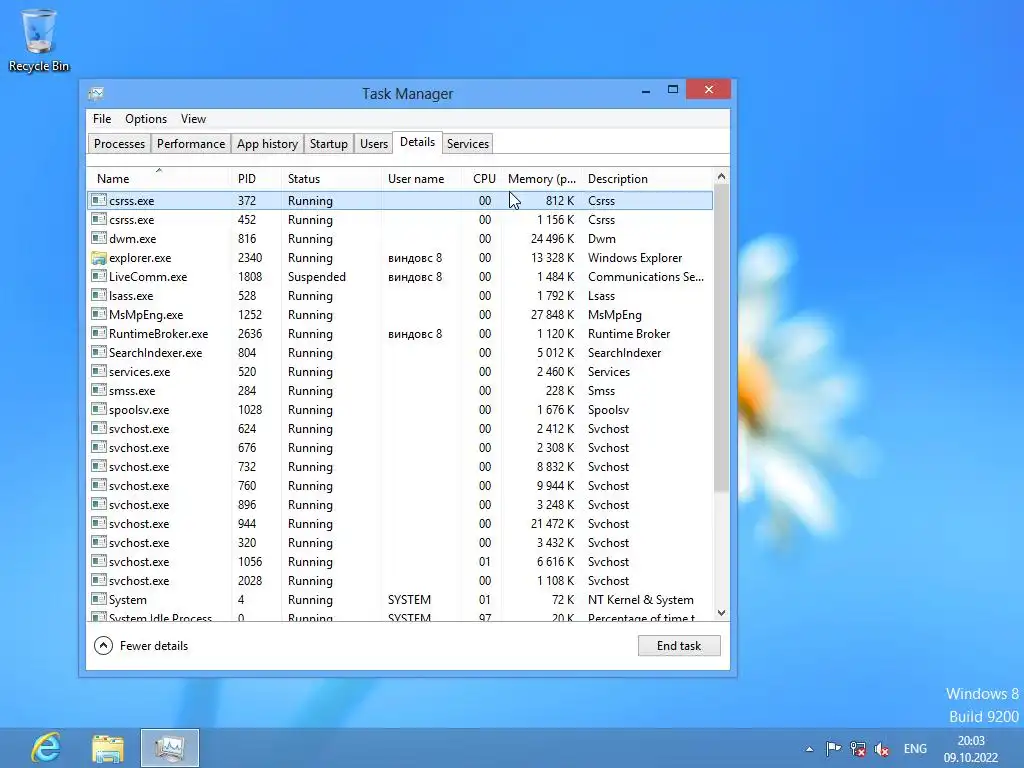Select the csrss.exe row with PID 452
The width and height of the screenshot is (1024, 768).
point(400,219)
